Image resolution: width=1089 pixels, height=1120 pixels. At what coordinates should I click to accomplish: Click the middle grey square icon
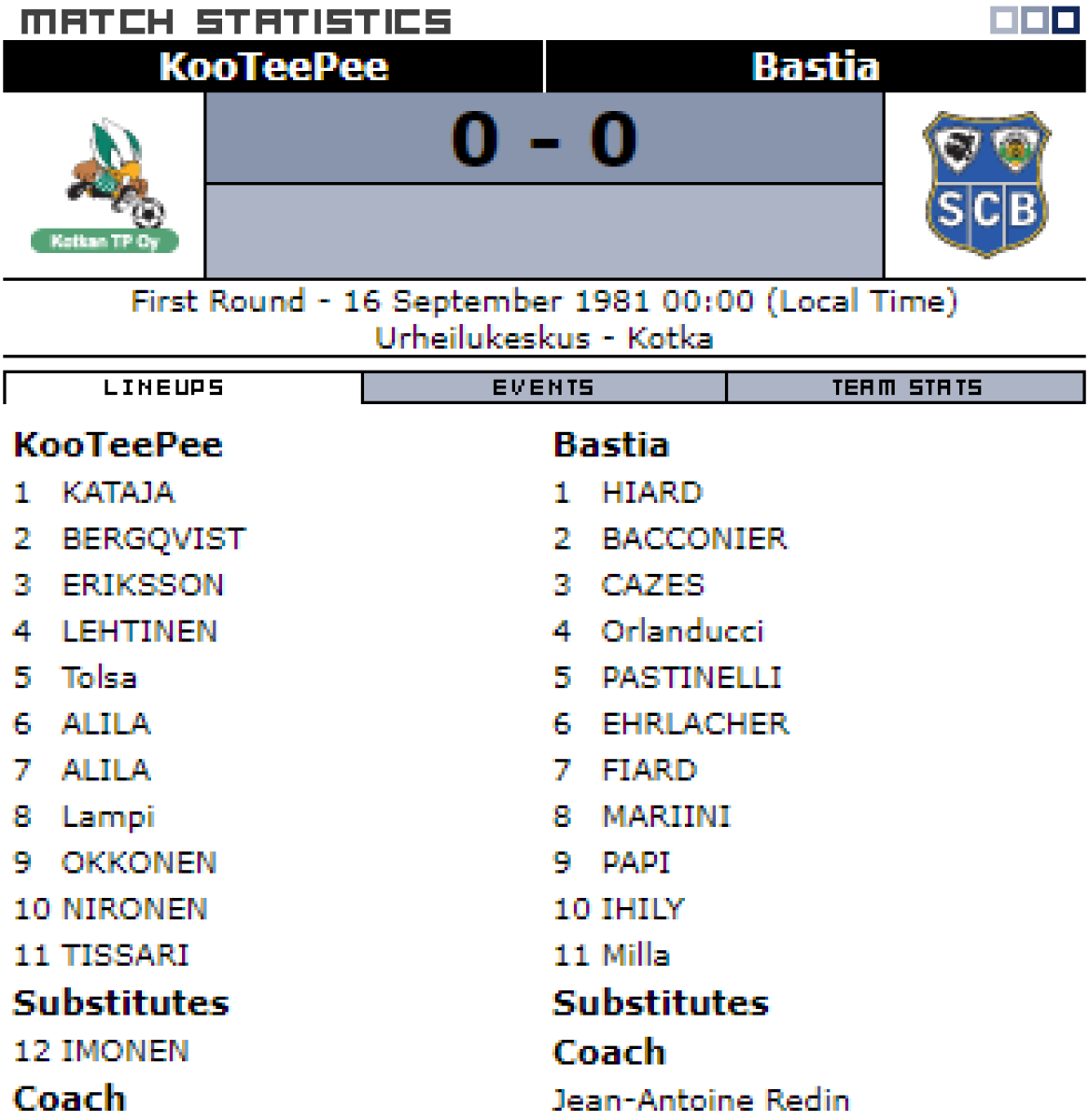(1034, 20)
